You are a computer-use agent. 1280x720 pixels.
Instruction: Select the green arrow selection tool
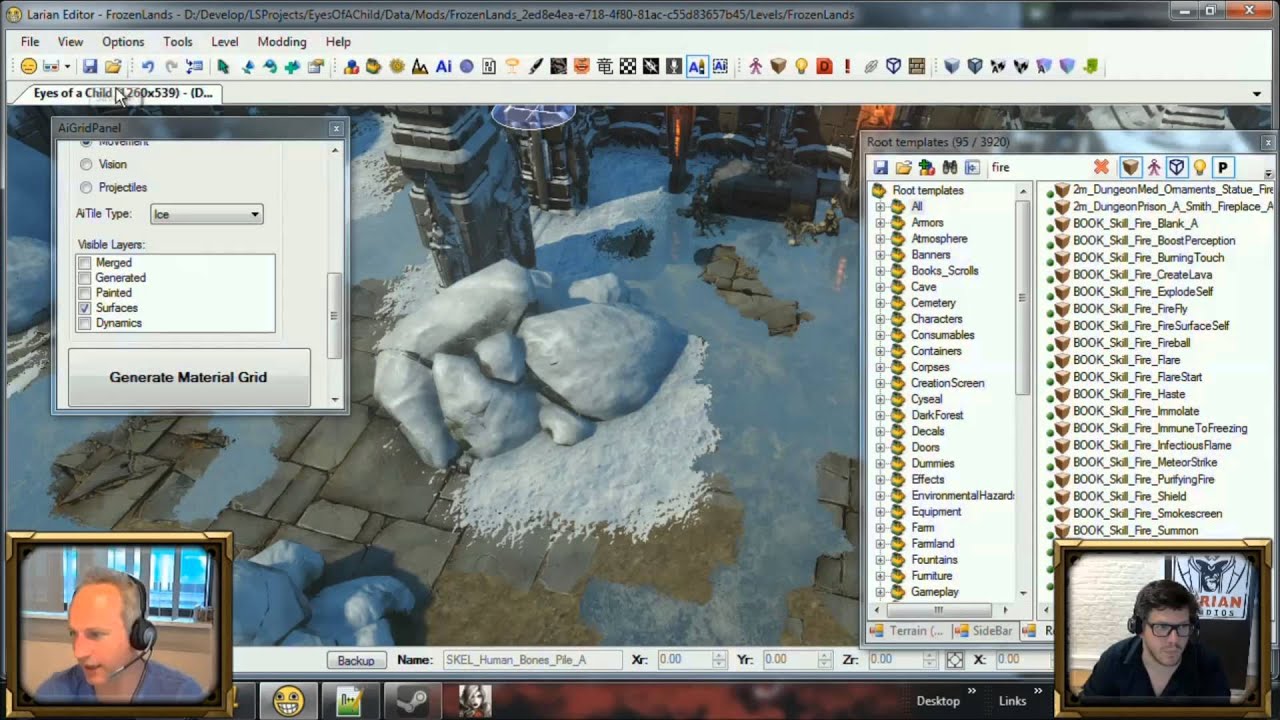pos(222,66)
